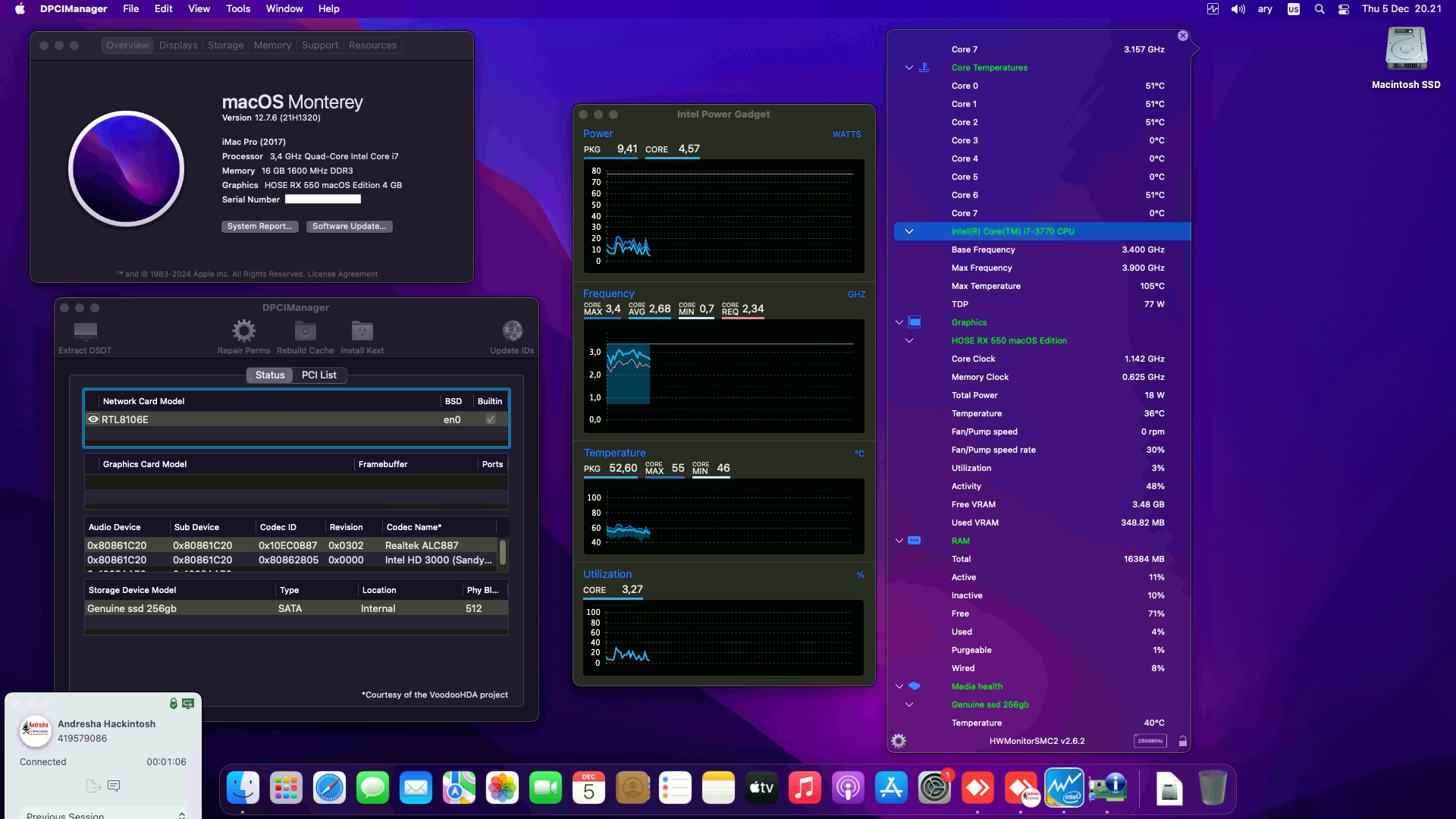This screenshot has width=1456, height=819.
Task: Open the Tools menu in menu bar
Action: pos(238,9)
